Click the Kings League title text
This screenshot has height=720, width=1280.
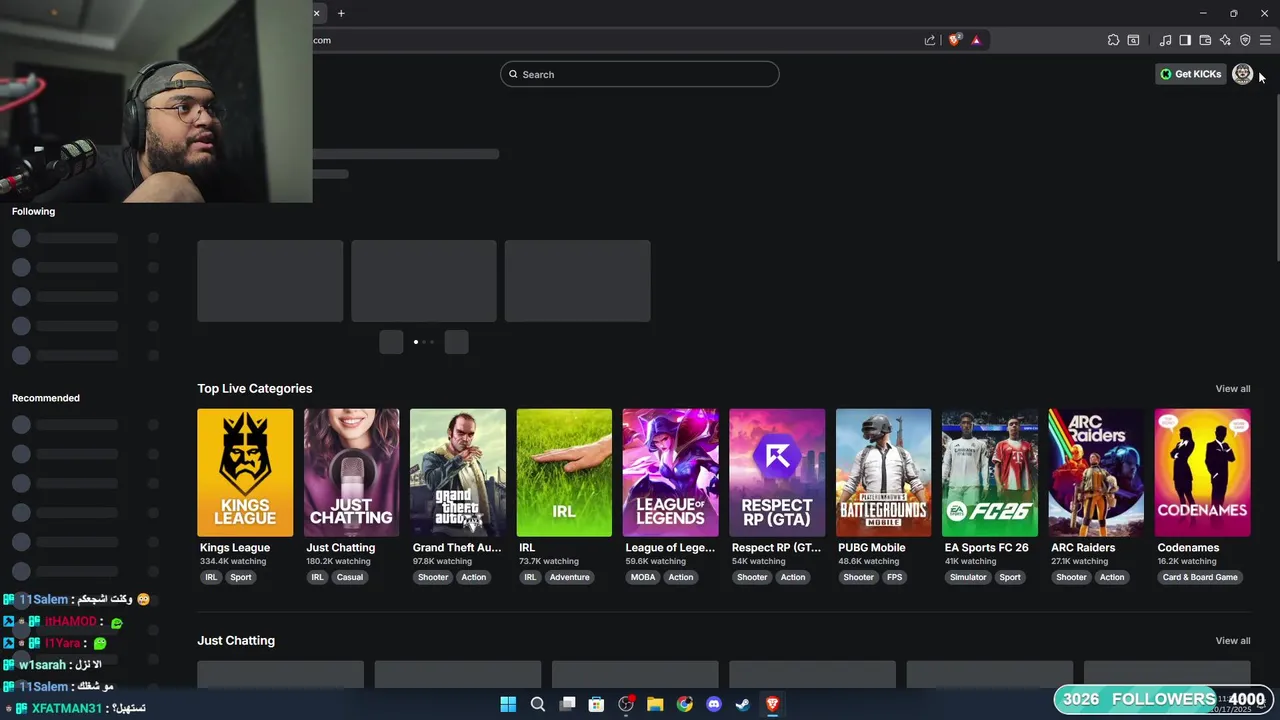[x=235, y=548]
